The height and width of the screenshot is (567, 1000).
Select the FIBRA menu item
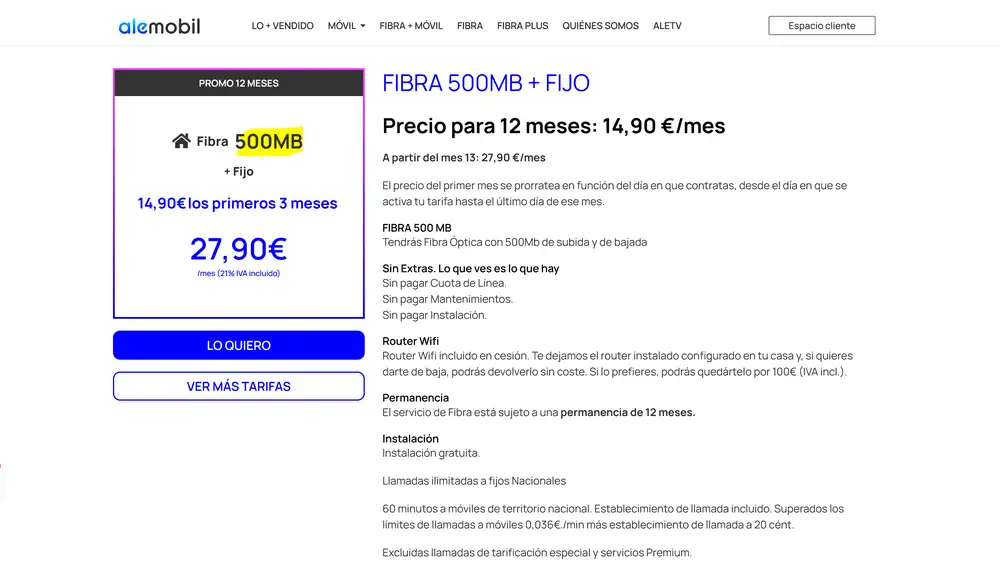(470, 26)
